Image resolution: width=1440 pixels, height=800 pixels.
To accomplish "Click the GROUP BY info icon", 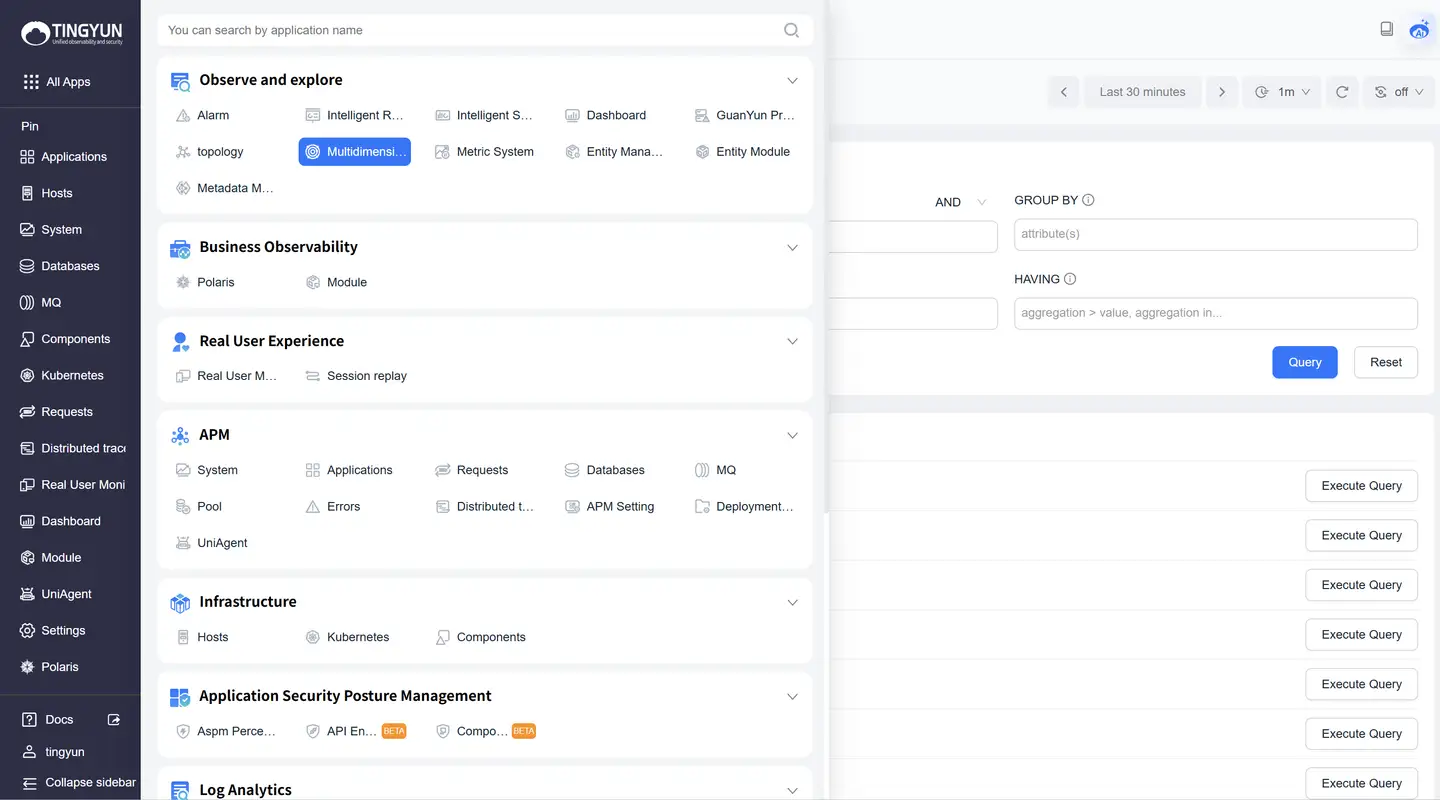I will pos(1088,200).
